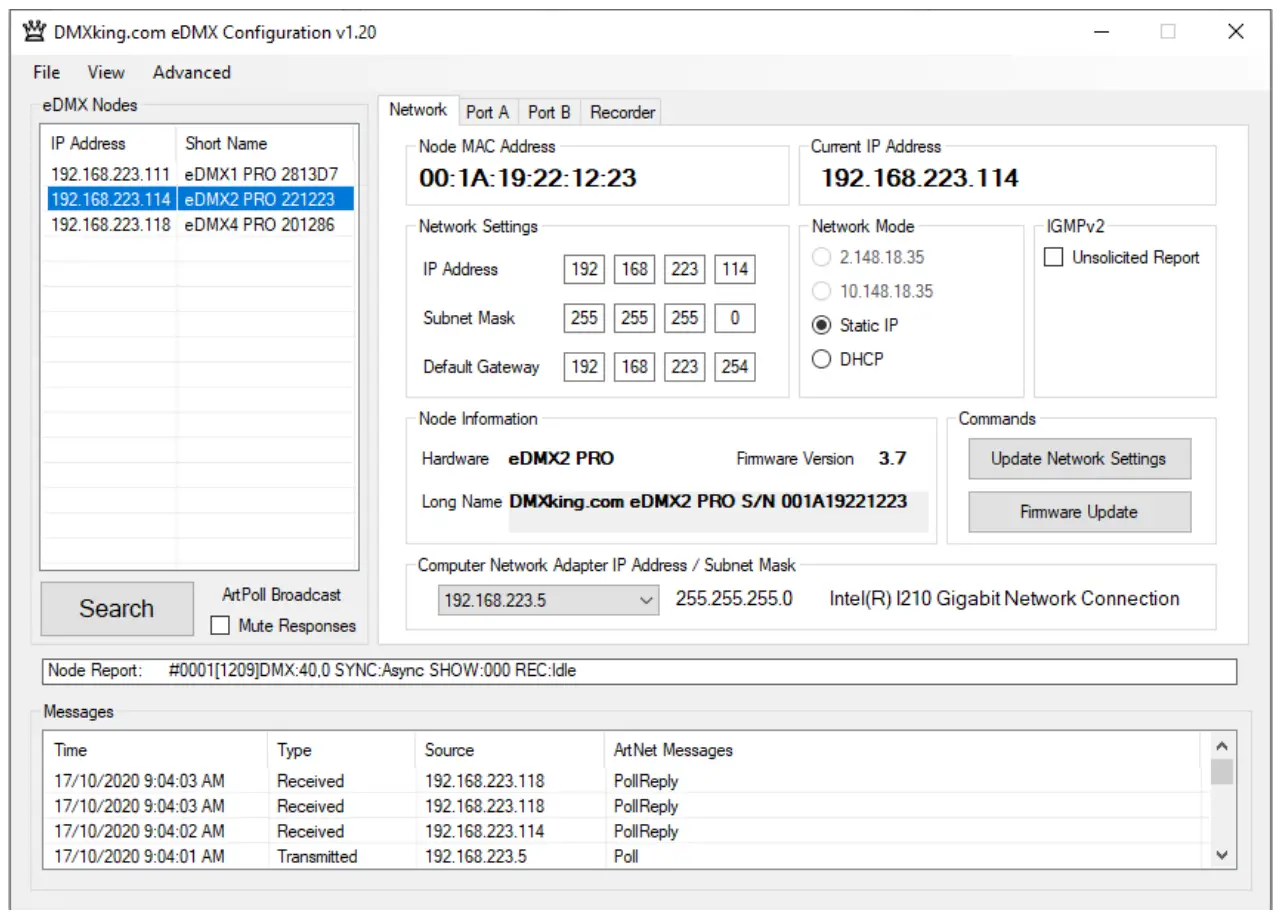Click the DMXking crown app icon

(33, 32)
